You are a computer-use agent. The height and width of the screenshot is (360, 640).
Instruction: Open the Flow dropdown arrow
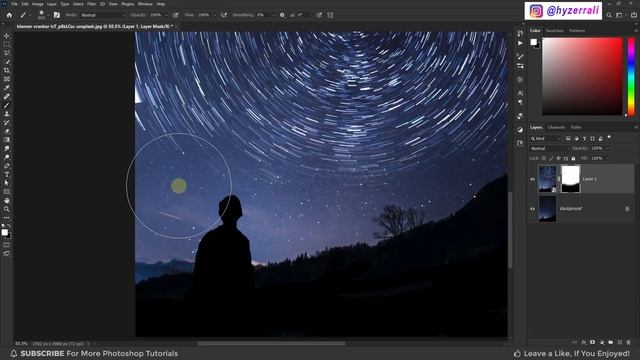[214, 15]
